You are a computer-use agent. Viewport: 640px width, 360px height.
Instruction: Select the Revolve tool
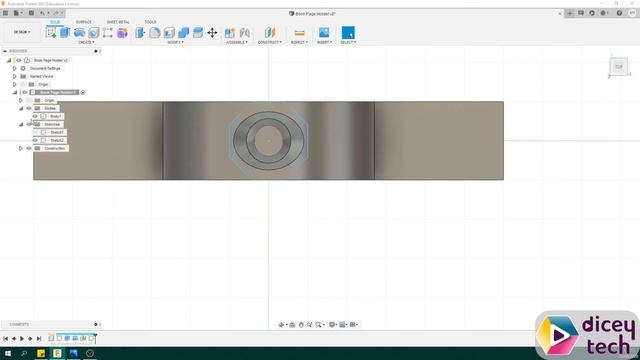[79, 32]
